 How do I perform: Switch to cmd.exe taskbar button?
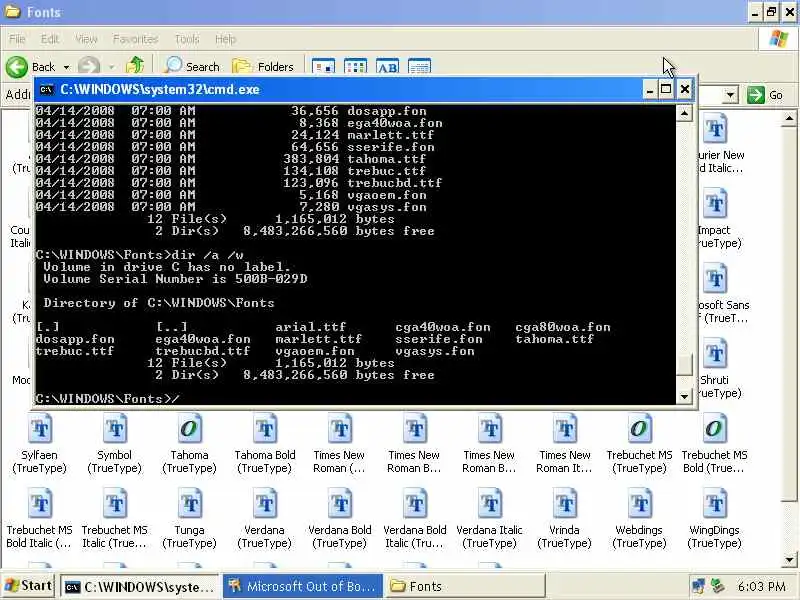point(140,587)
